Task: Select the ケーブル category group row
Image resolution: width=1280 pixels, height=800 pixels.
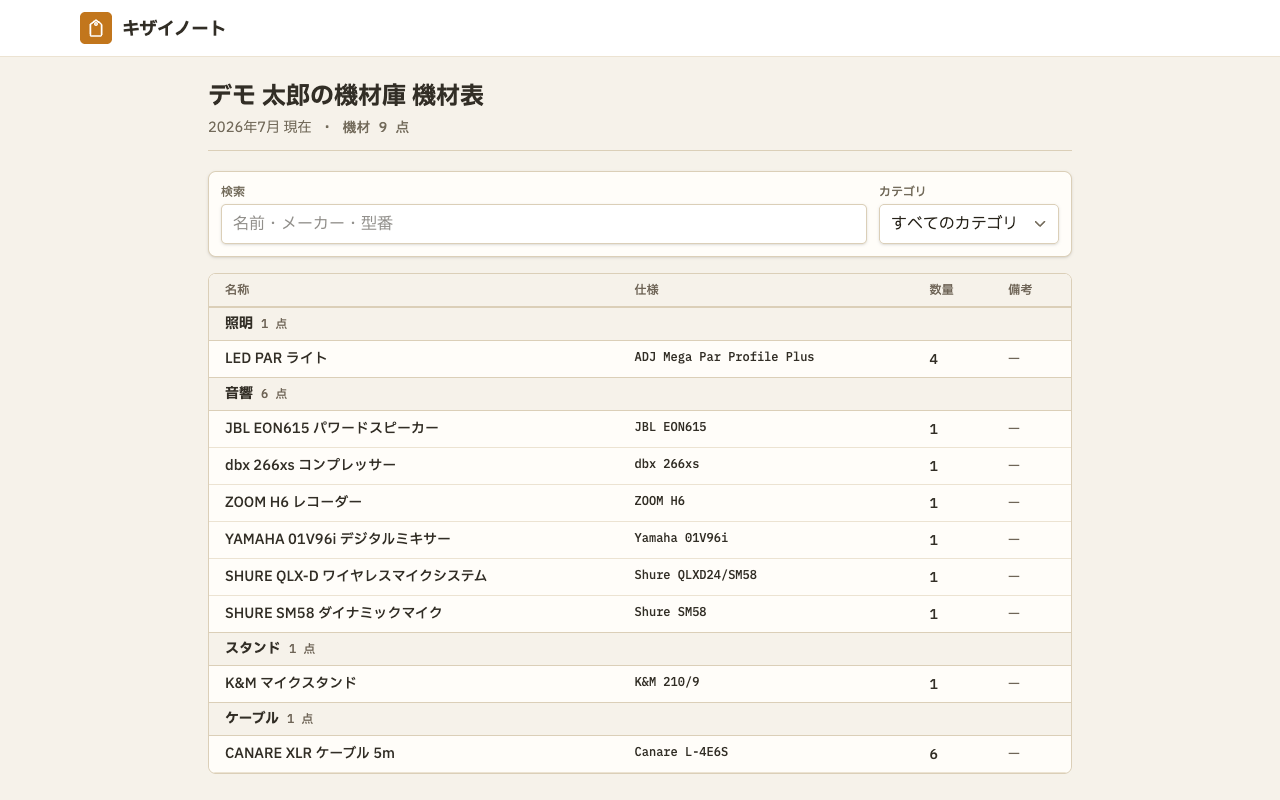Action: (640, 719)
